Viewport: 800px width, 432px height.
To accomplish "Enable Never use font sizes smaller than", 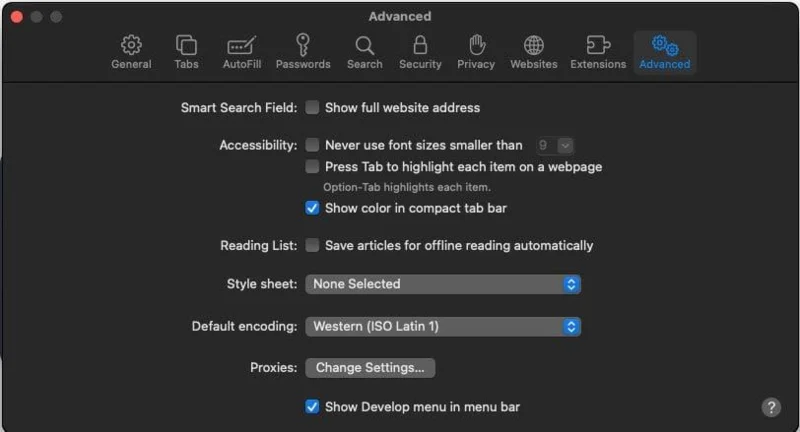I will click(313, 145).
